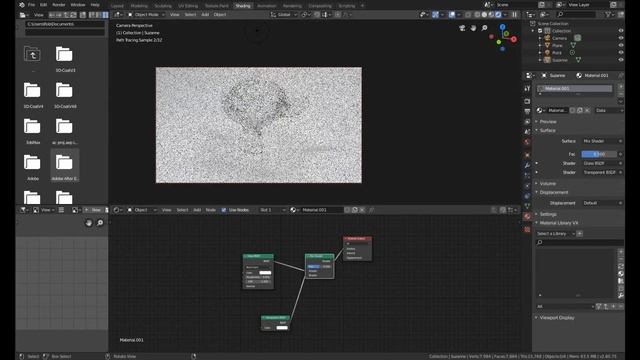Viewport: 640px width, 360px height.
Task: Go to parent directory in file browser
Action: 32,55
